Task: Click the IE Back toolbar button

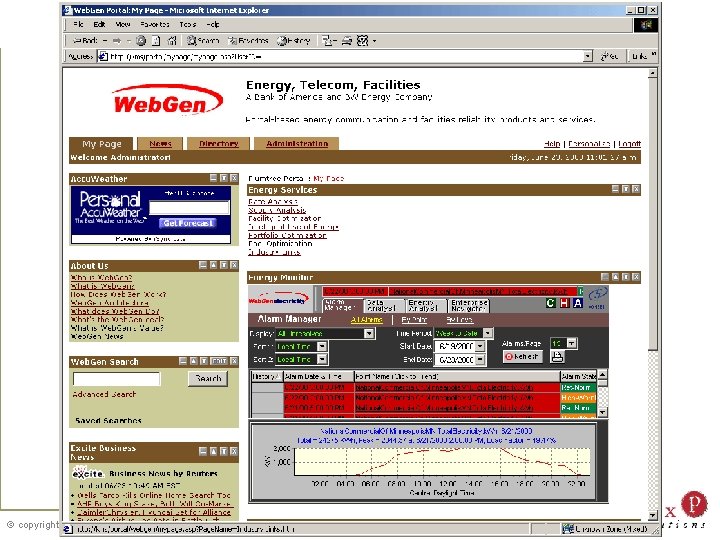Action: coord(85,41)
